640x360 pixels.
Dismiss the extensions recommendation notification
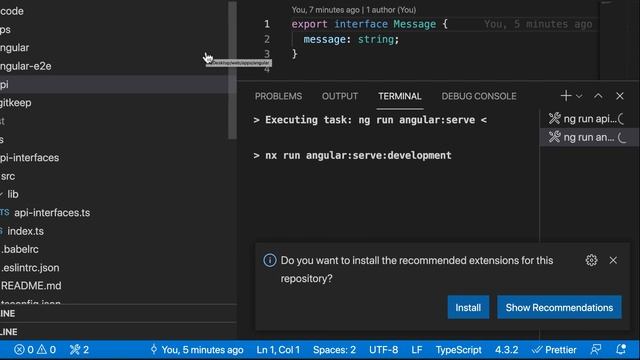point(613,260)
